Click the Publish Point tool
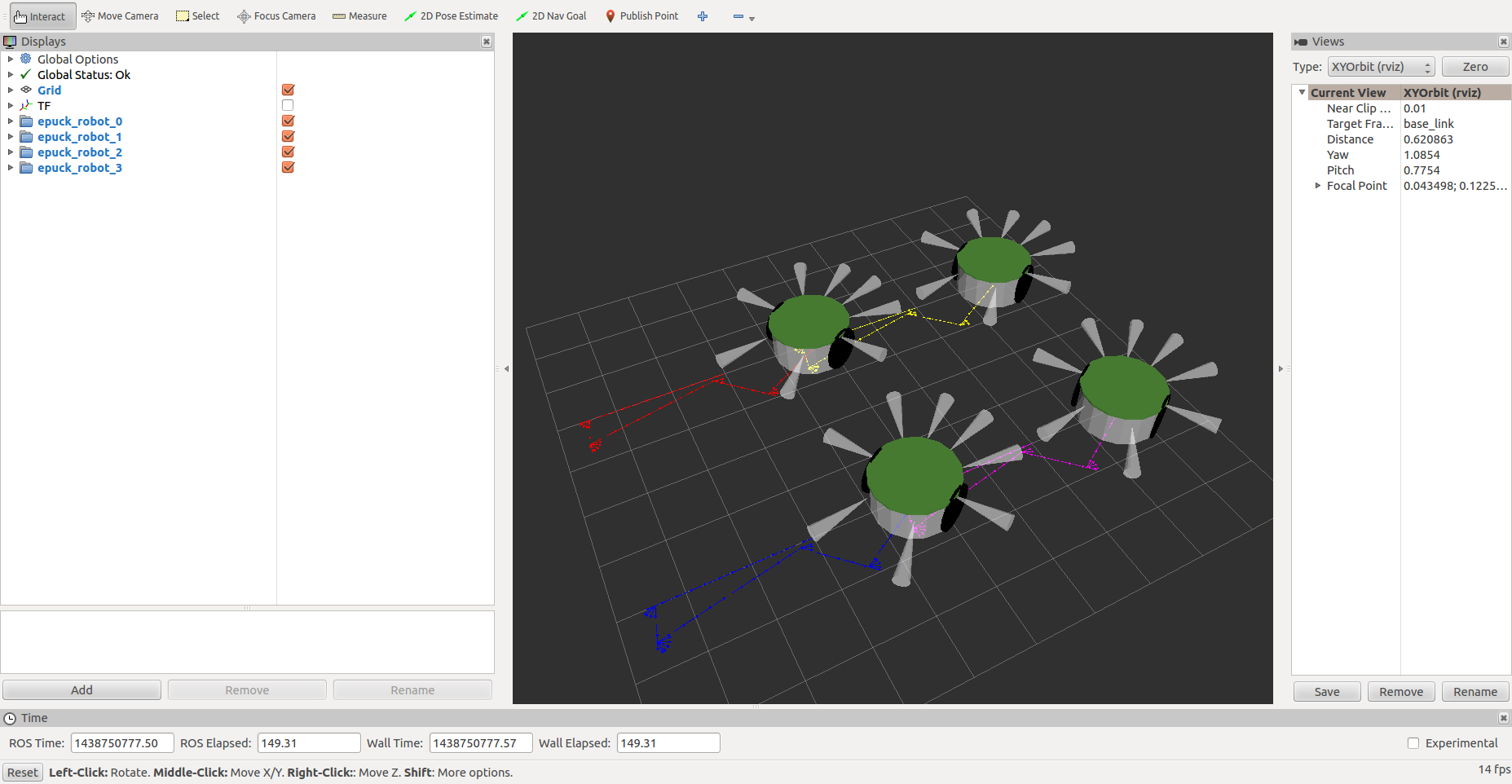Viewport: 1512px width, 784px height. pos(641,16)
